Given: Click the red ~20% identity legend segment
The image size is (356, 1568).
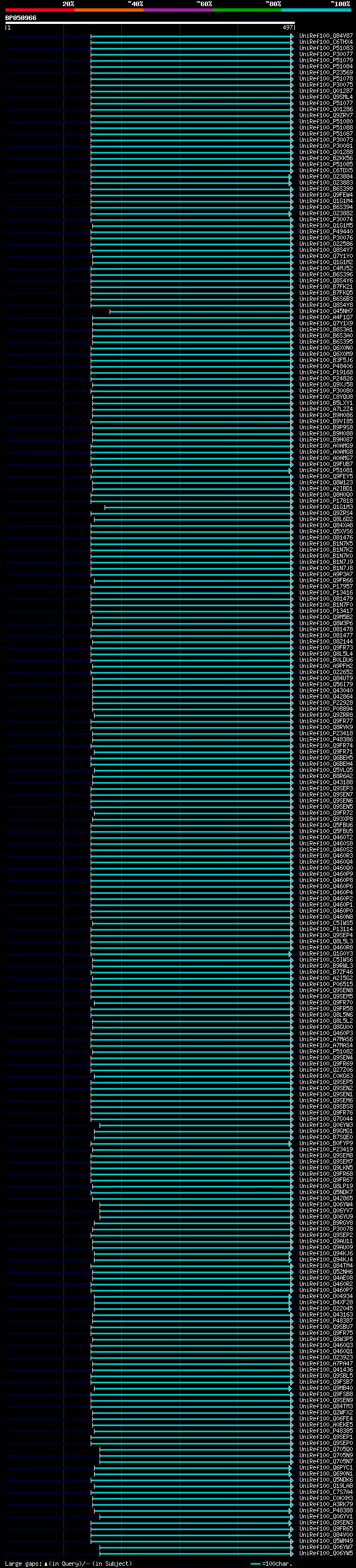Looking at the screenshot, I should [39, 10].
